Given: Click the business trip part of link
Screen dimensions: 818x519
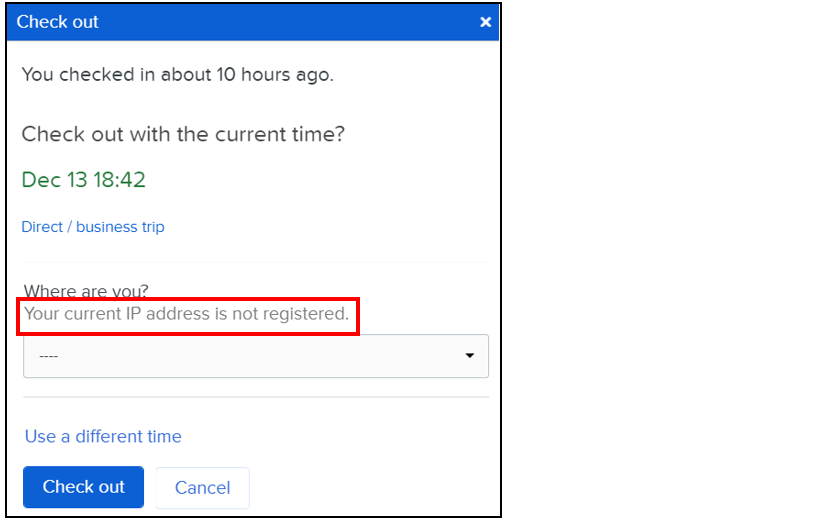Looking at the screenshot, I should (120, 227).
